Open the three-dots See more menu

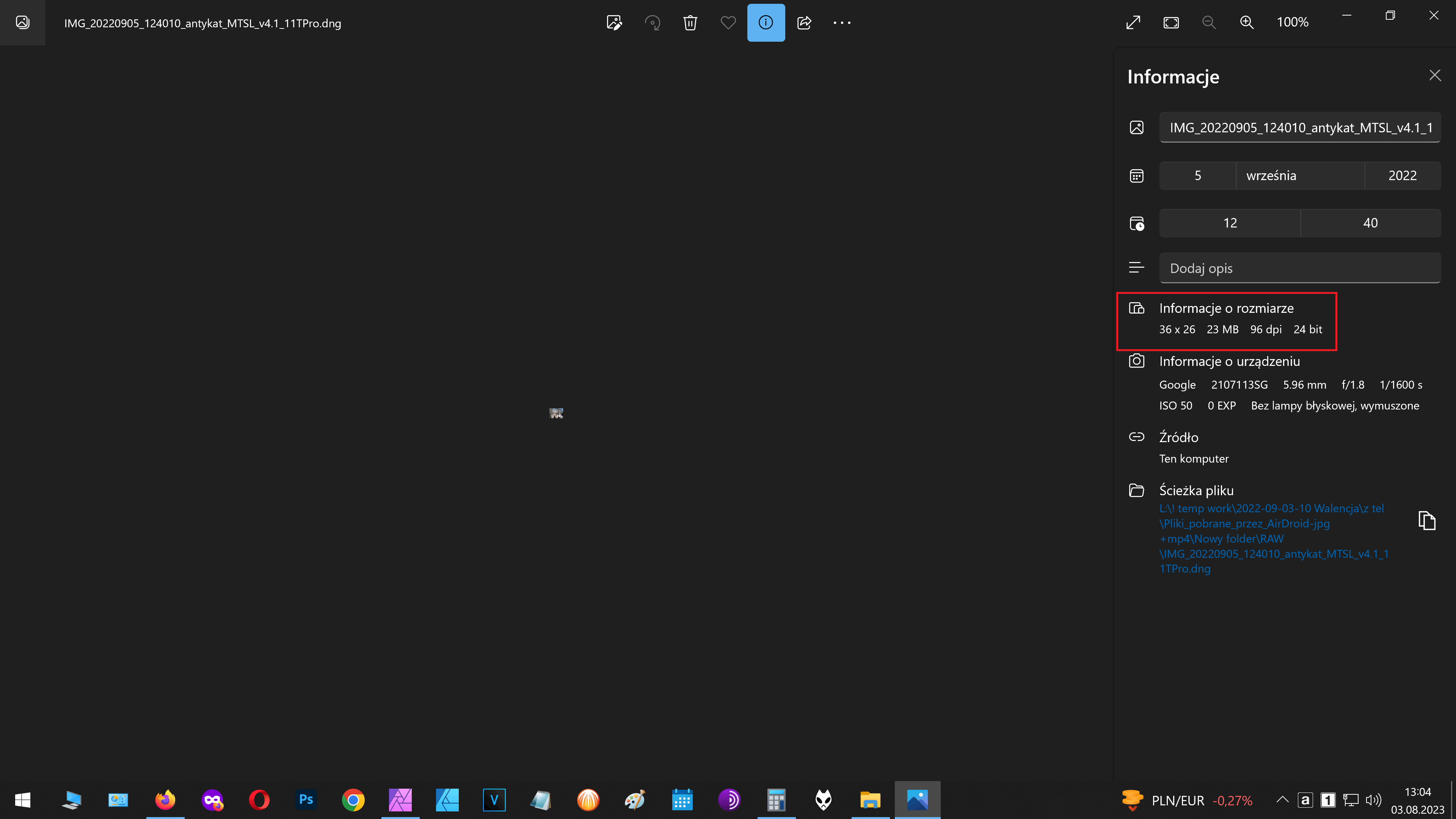tap(842, 23)
